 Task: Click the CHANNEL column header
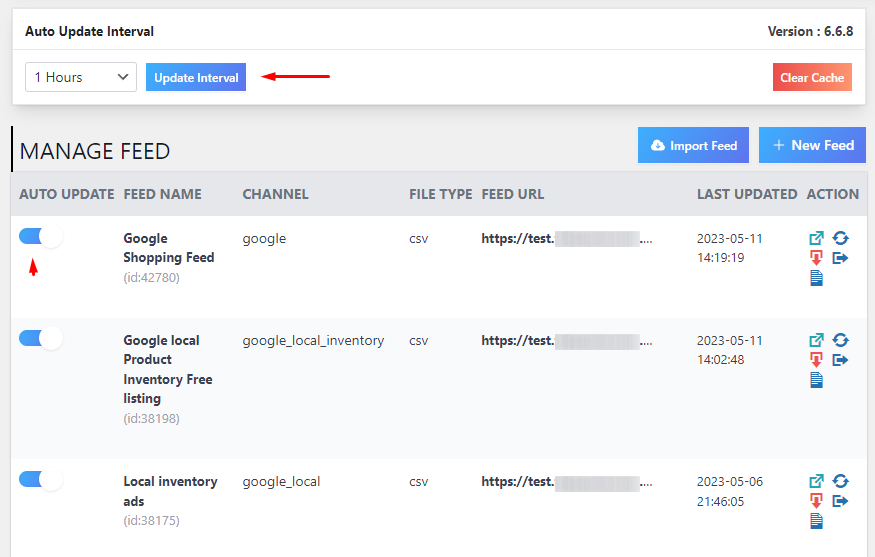coord(275,194)
